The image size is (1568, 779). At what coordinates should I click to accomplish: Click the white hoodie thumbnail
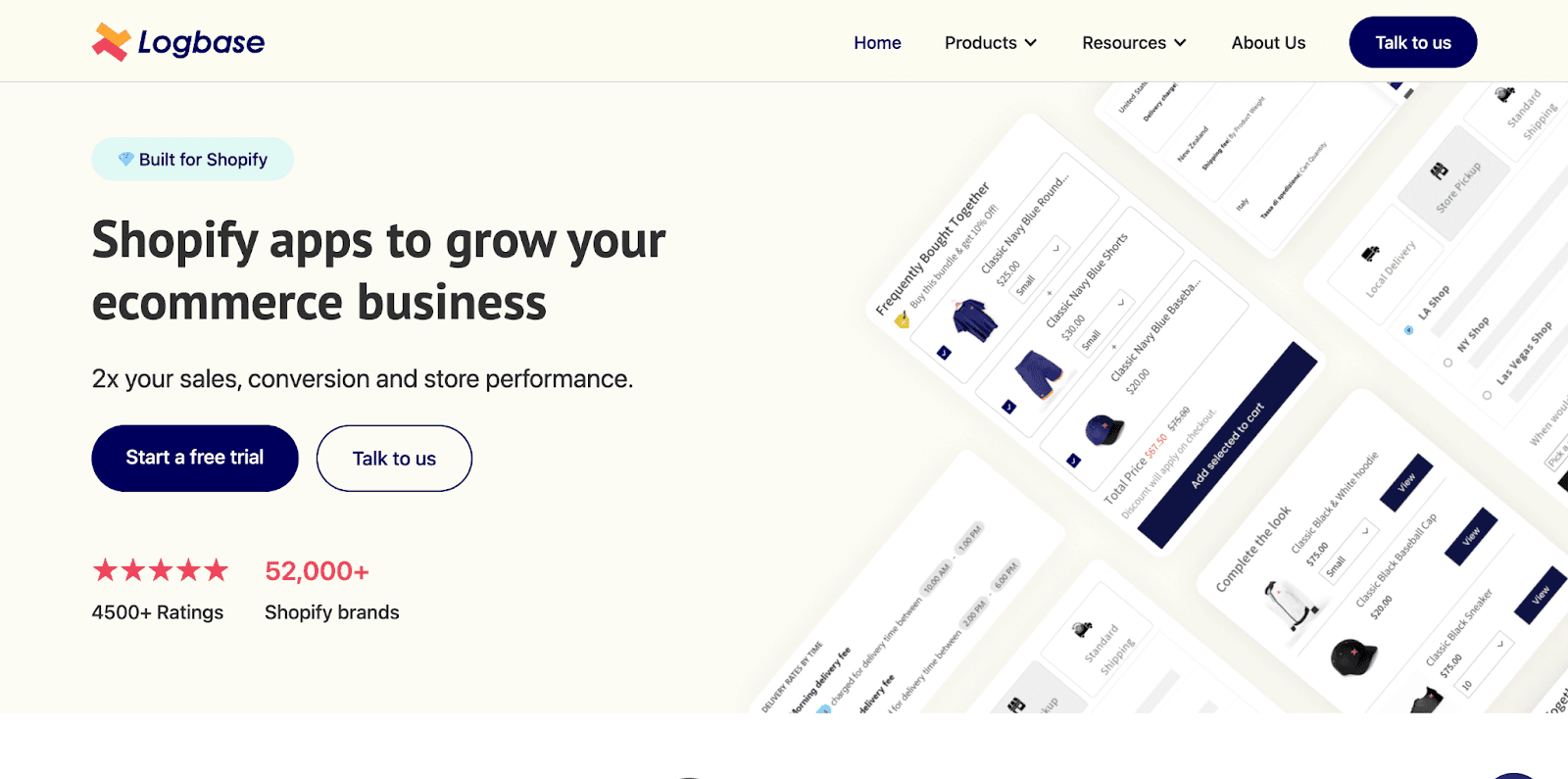coord(1290,604)
